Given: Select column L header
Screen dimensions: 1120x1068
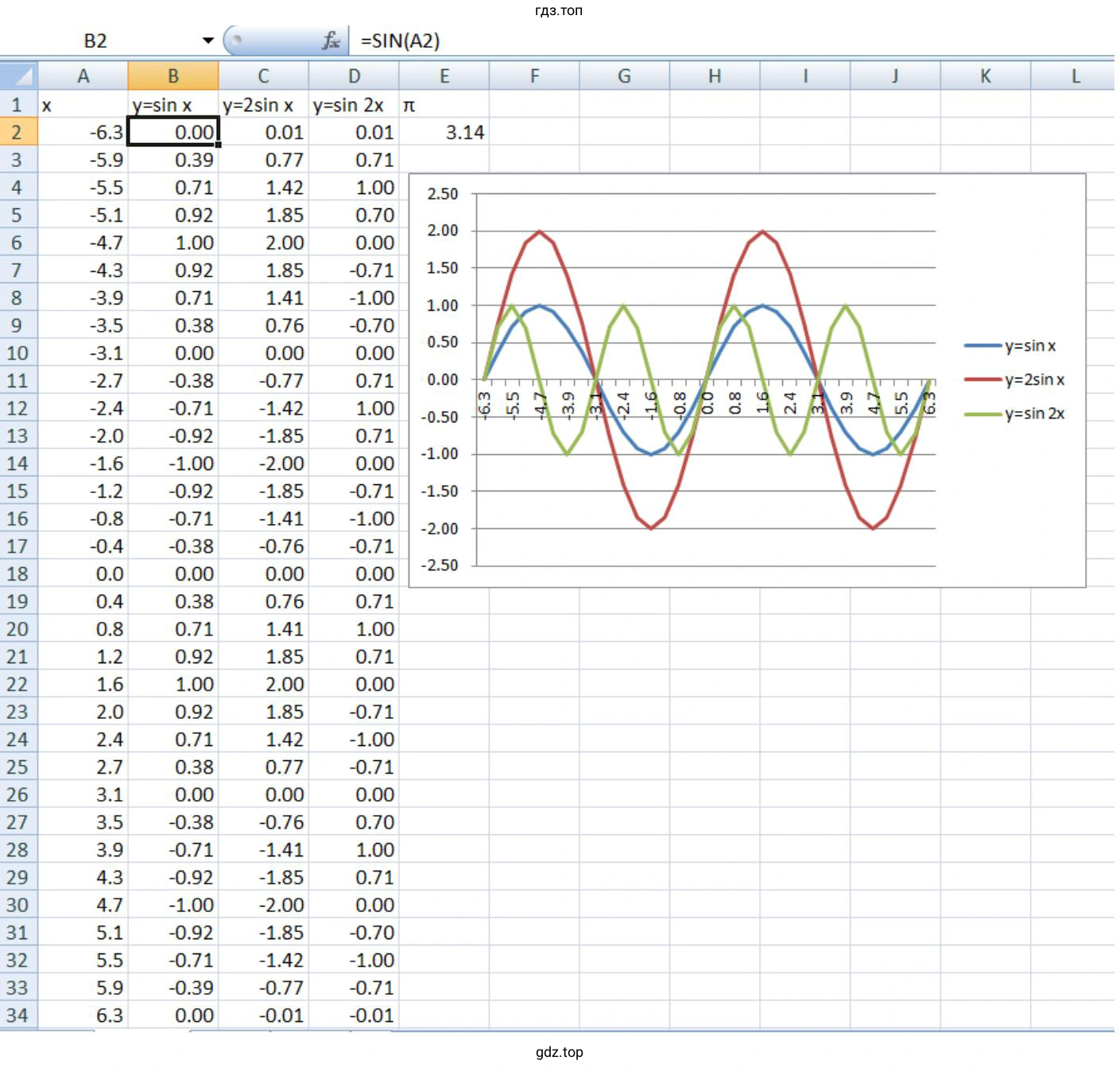Looking at the screenshot, I should (x=1075, y=76).
